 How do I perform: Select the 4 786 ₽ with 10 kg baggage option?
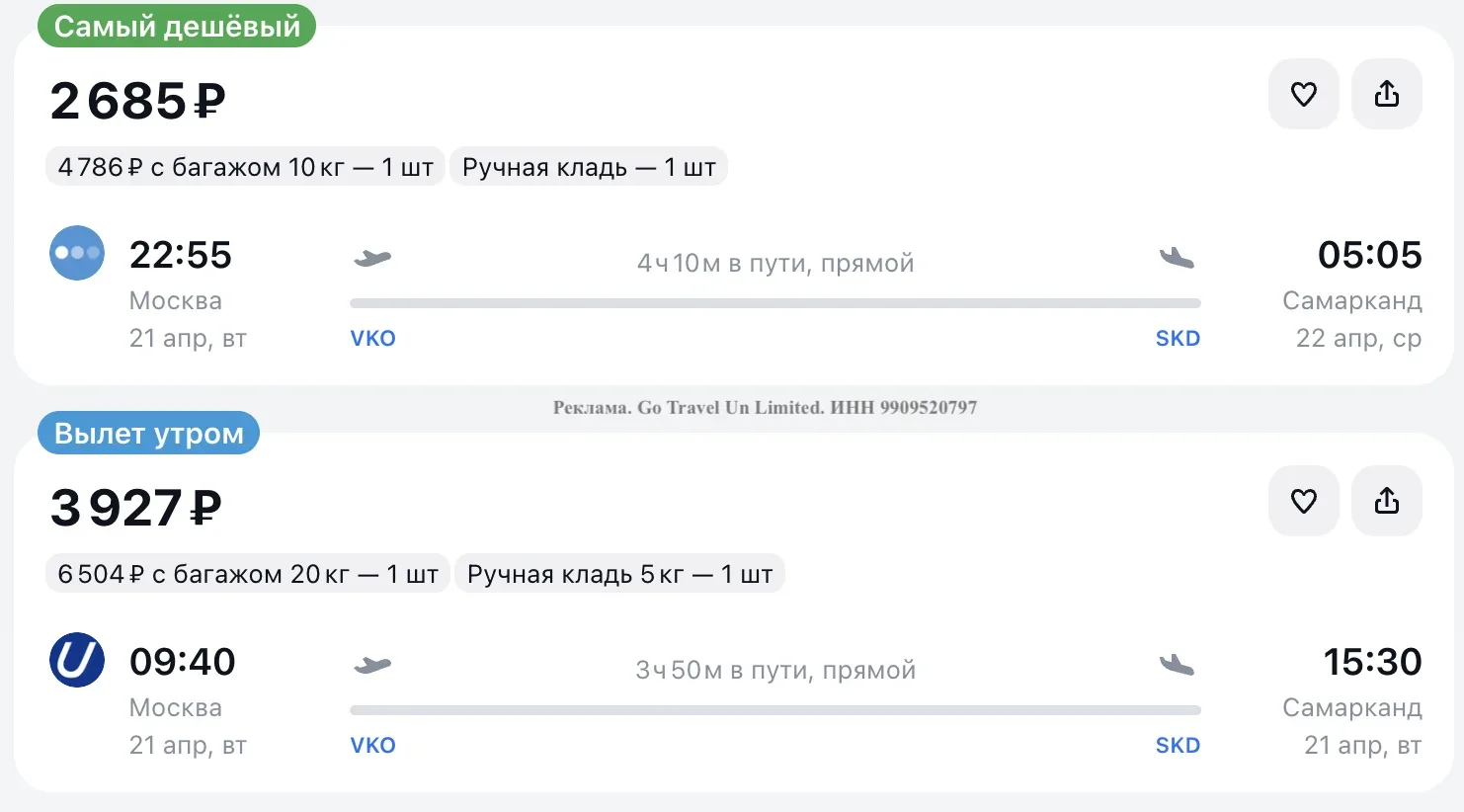point(245,167)
